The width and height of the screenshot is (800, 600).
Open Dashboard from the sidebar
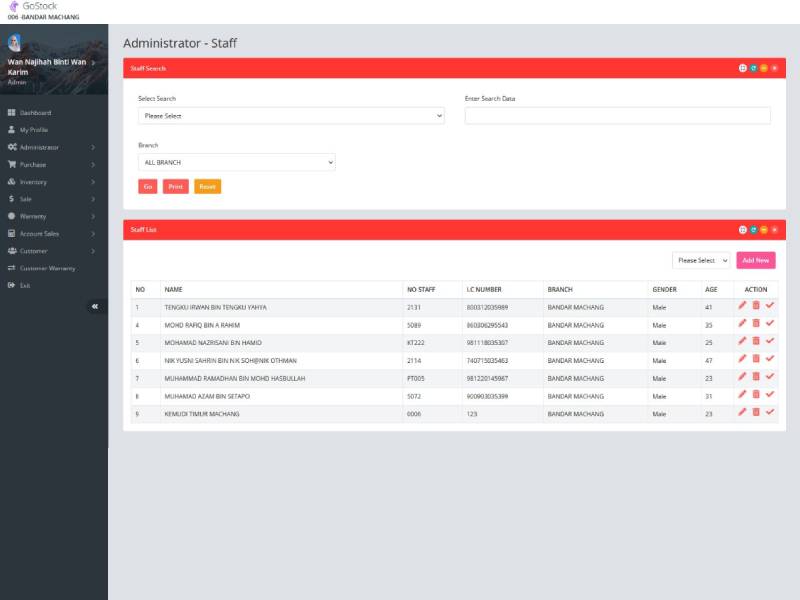[x=35, y=113]
